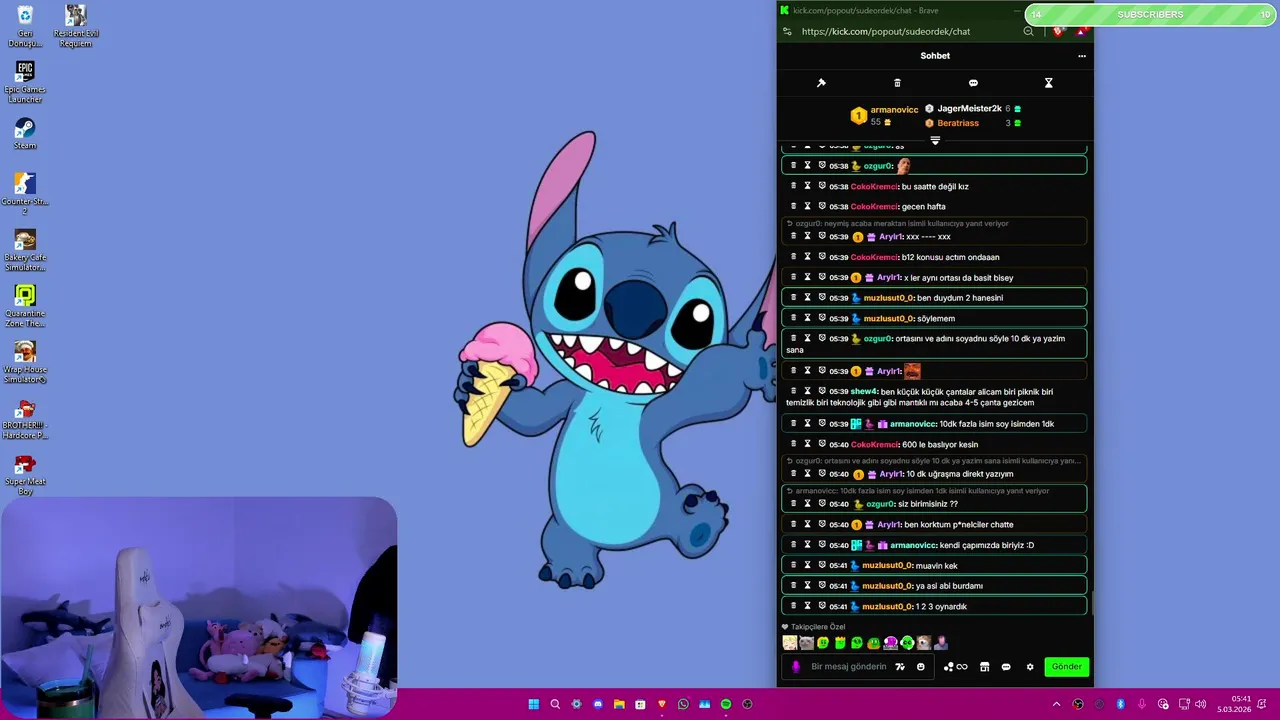Click the tray Bluetooth icon

pos(1120,704)
